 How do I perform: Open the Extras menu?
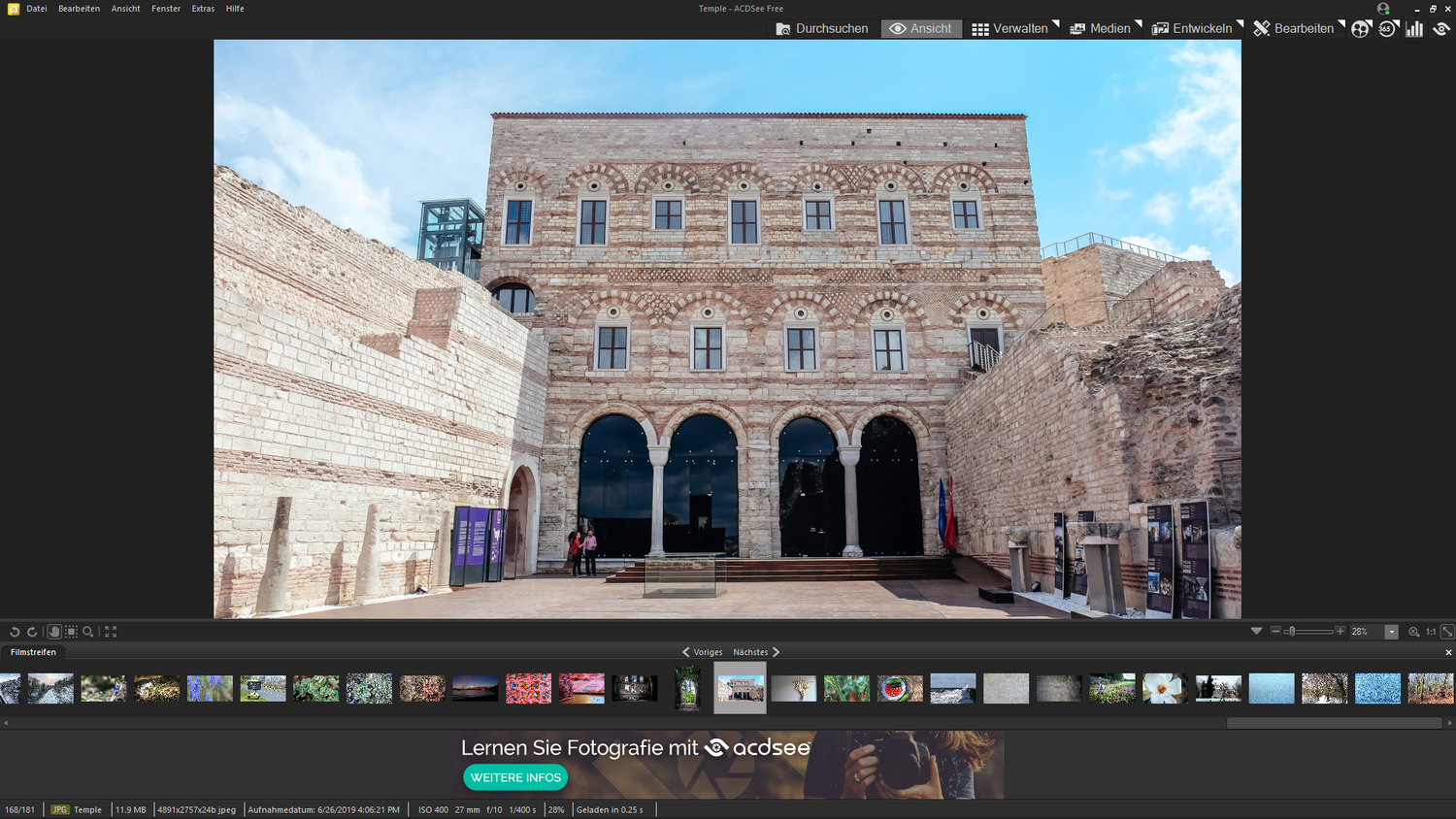(x=202, y=8)
